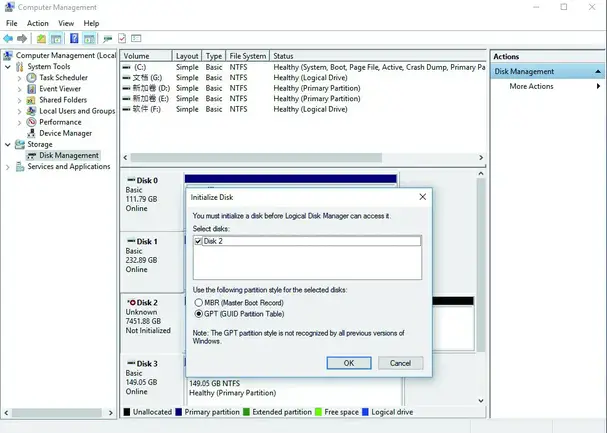Viewport: 607px width, 433px height.
Task: Click the Up one level folder icon
Action: [x=41, y=39]
